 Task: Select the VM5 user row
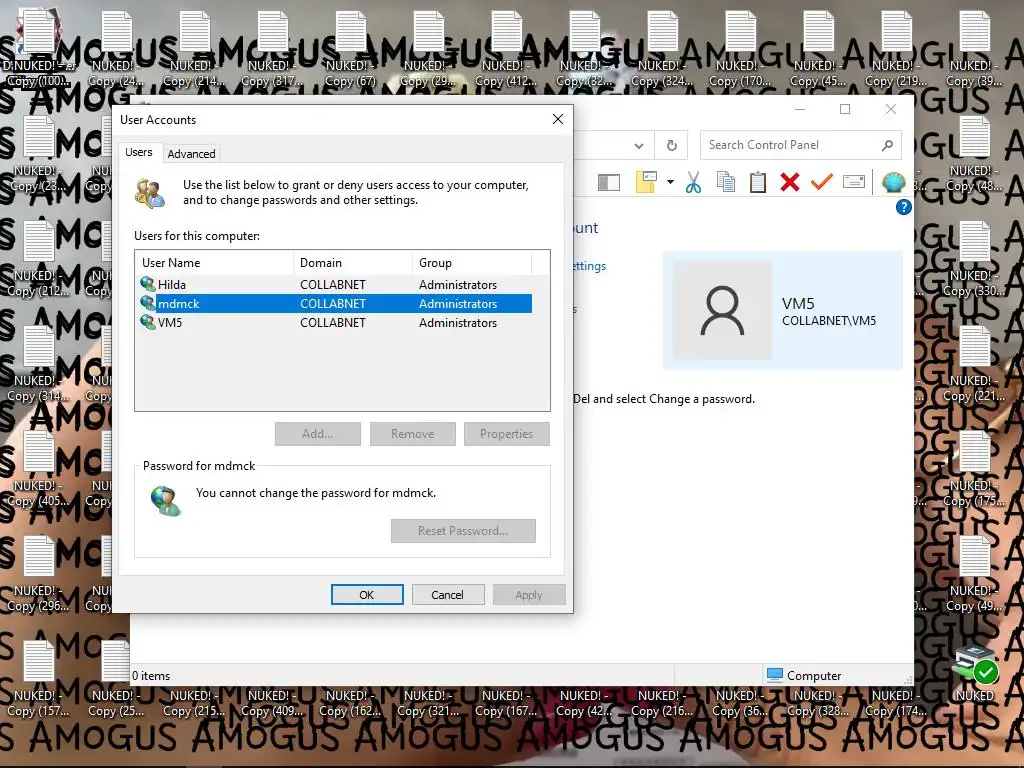[336, 323]
